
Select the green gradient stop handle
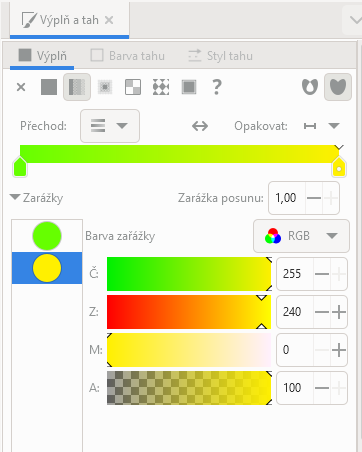pos(20,167)
